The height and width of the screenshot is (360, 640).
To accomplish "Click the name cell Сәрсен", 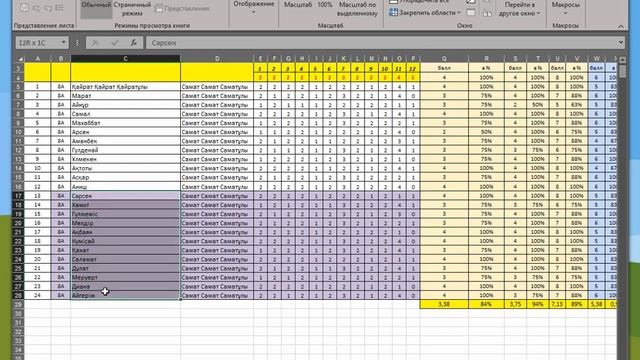I will 125,196.
